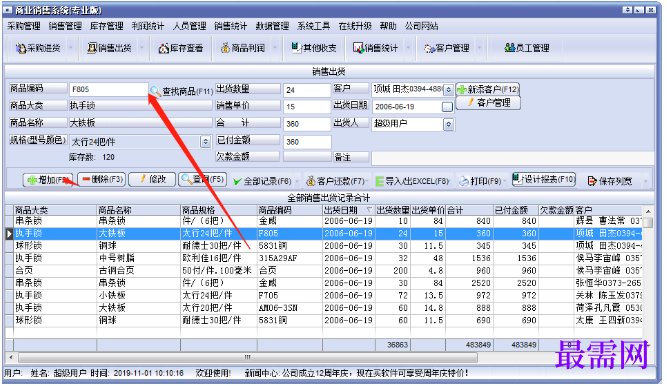667x386 pixels.
Task: Select the row with code AM06-3SN
Action: [x=323, y=308]
